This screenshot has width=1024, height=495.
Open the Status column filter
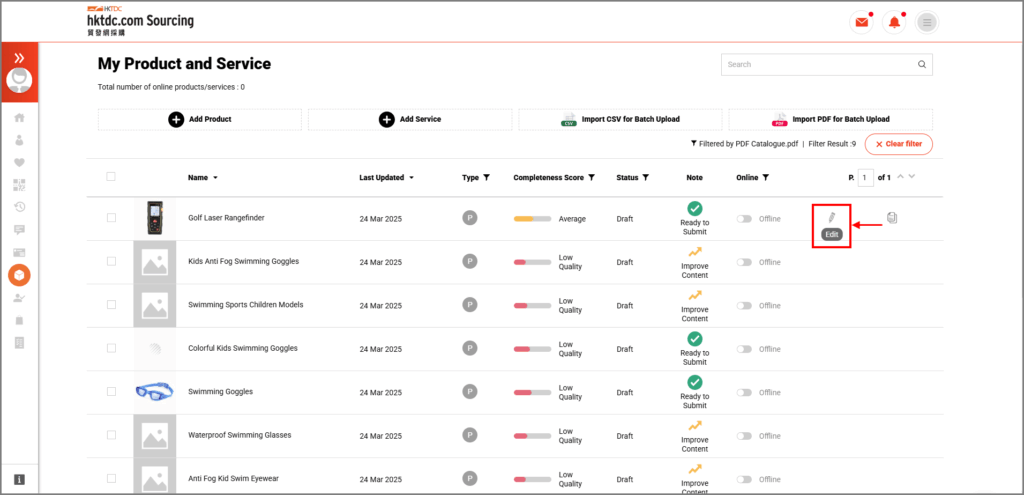[x=645, y=178]
